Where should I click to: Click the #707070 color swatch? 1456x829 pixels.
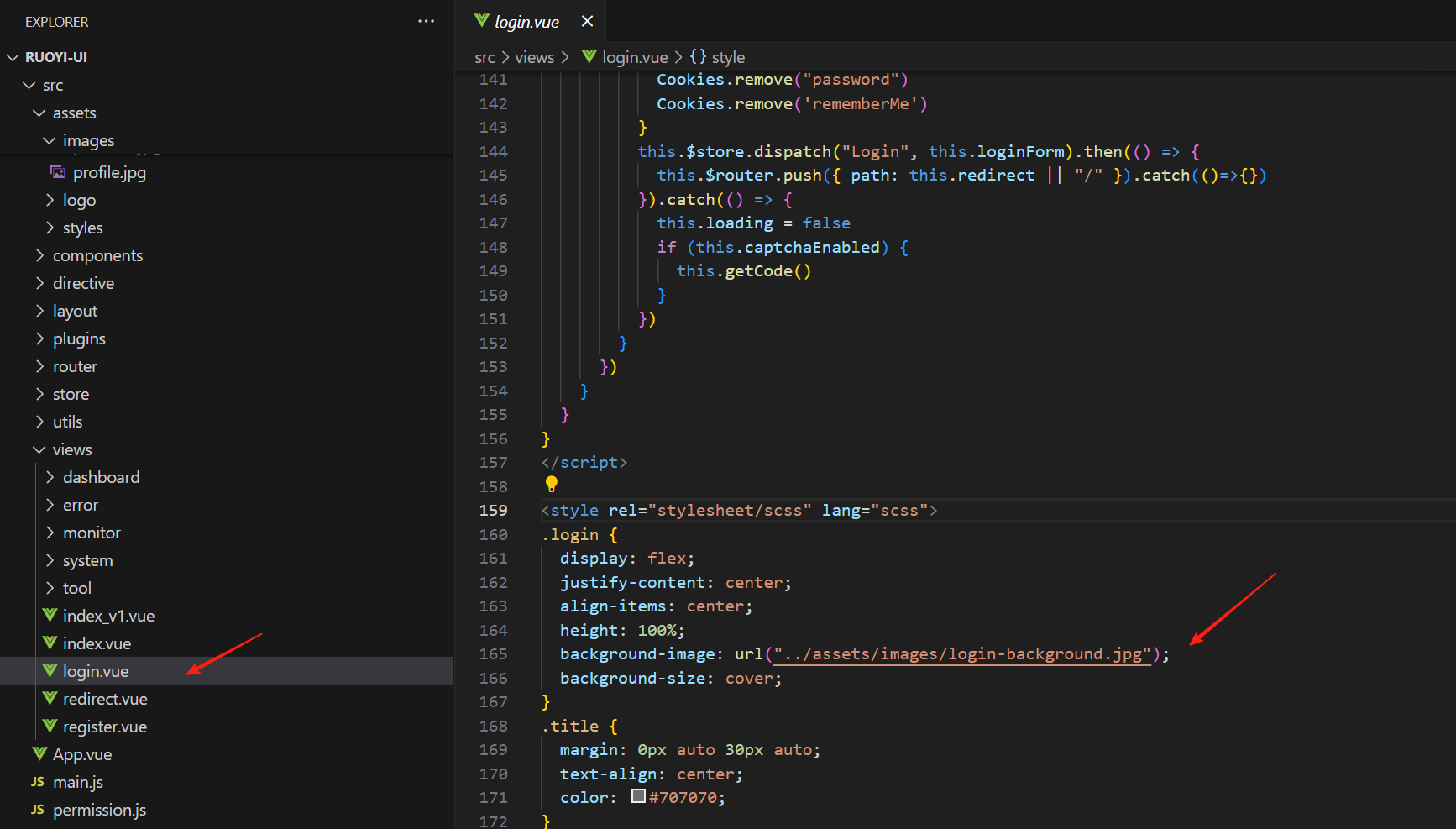point(638,796)
